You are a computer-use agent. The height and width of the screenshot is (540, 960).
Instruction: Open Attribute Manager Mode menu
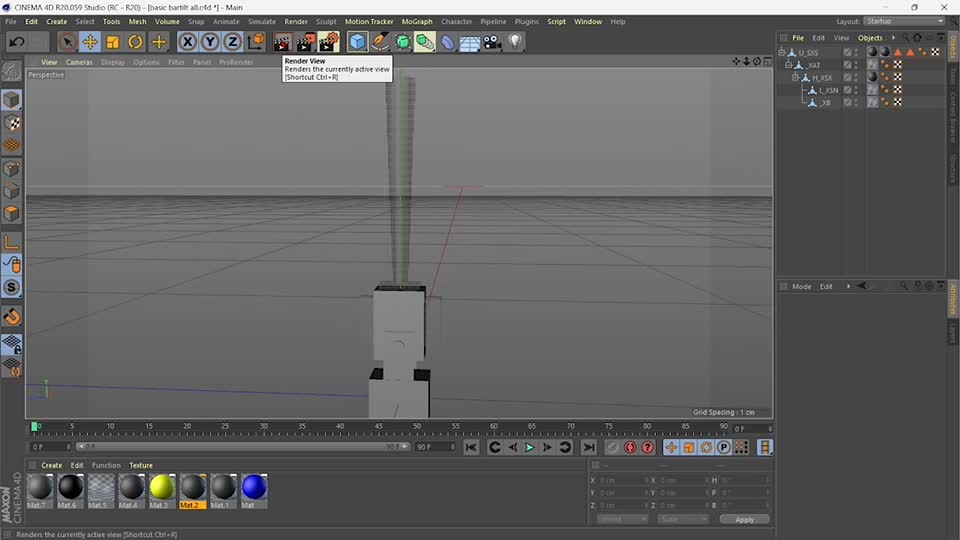coord(801,287)
